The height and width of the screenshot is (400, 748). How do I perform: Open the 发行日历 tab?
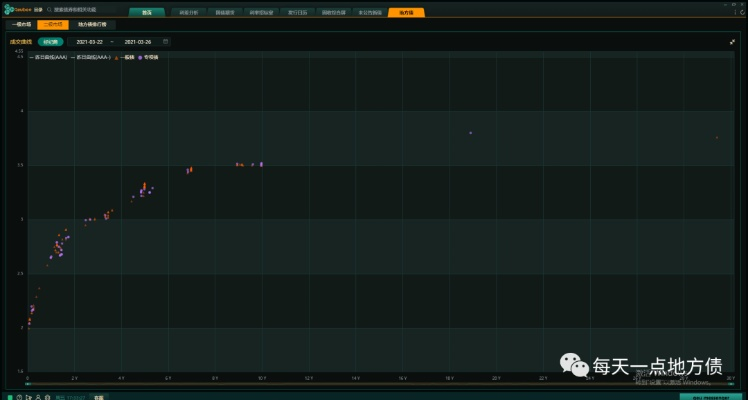[x=298, y=13]
